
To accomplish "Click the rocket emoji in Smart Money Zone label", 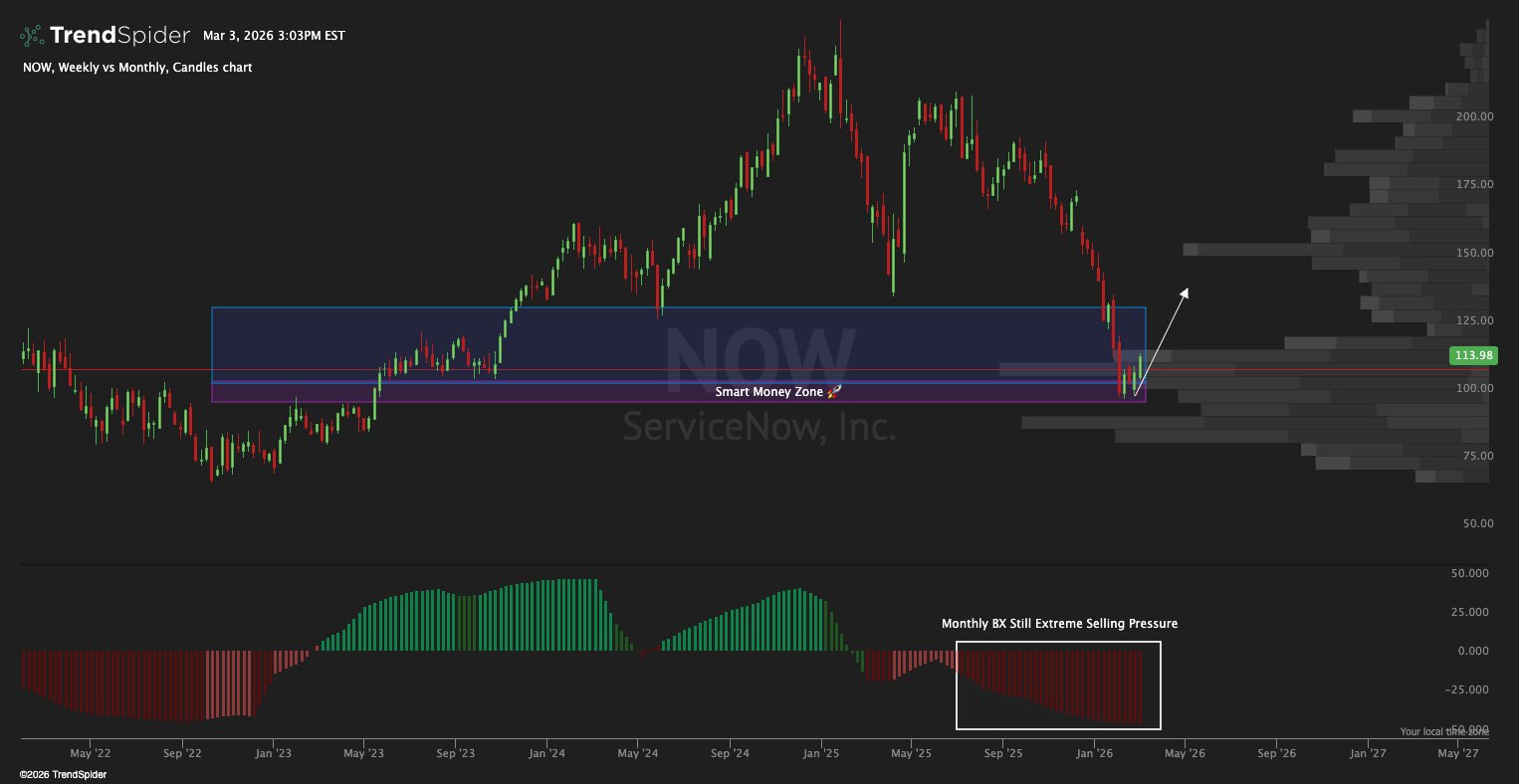I will point(834,392).
